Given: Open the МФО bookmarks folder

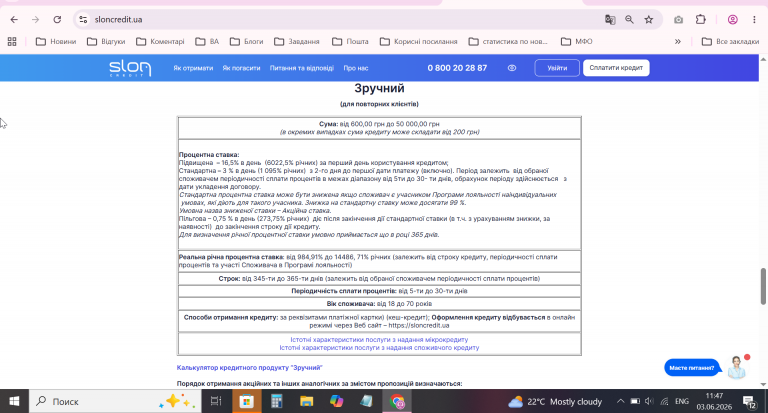Looking at the screenshot, I should 576,42.
